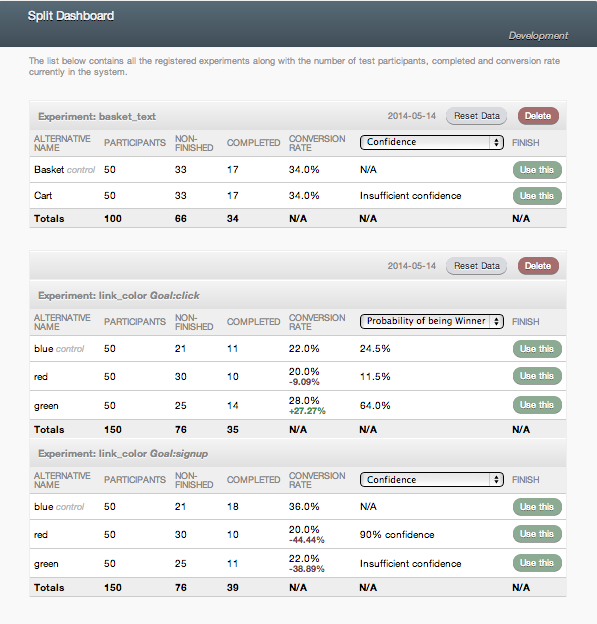The height and width of the screenshot is (624, 597).
Task: Open the Probability of being Winner dropdown
Action: click(x=432, y=321)
